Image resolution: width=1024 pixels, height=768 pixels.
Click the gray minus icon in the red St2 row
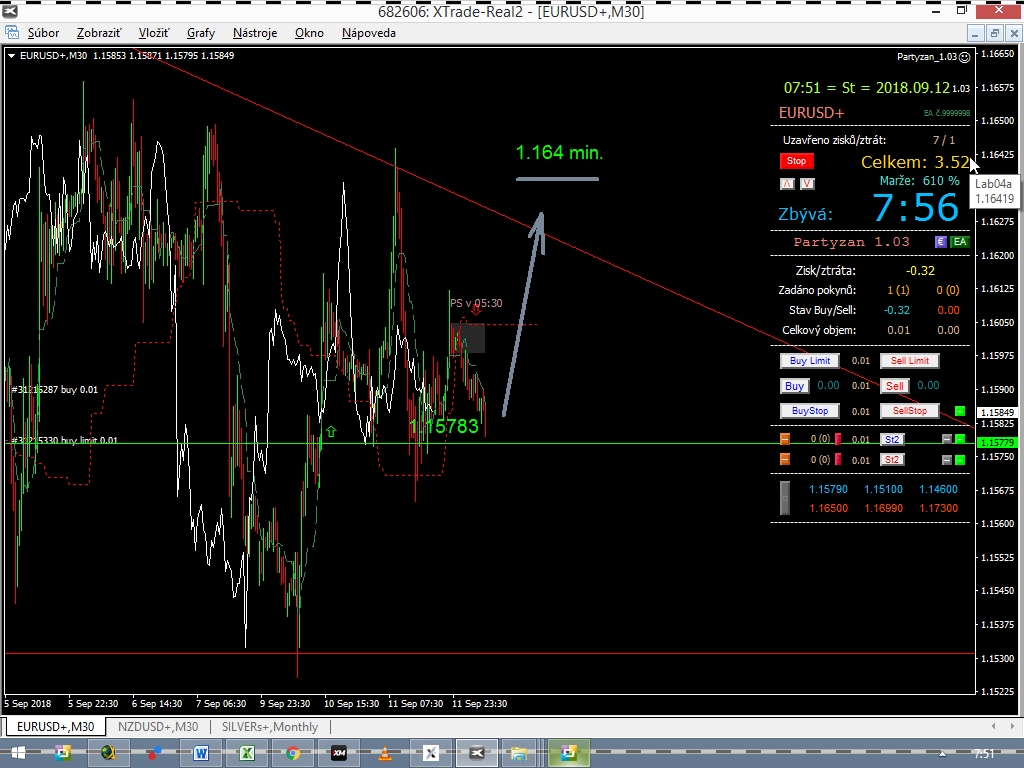tap(947, 460)
